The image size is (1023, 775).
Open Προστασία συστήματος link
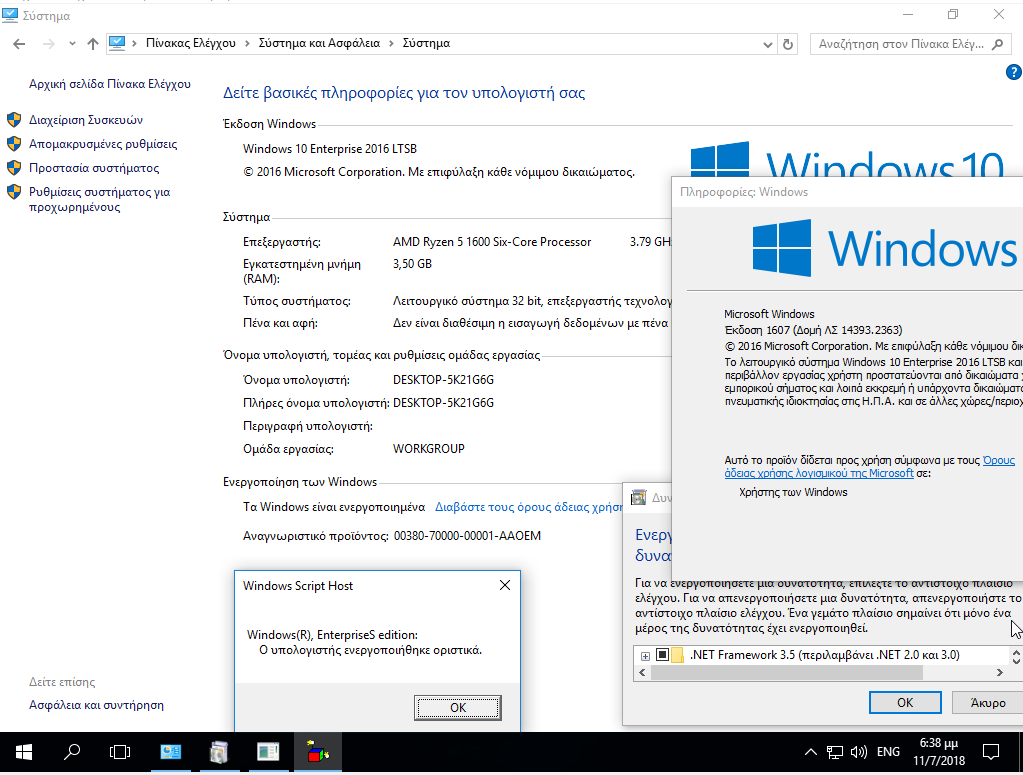pyautogui.click(x=94, y=168)
